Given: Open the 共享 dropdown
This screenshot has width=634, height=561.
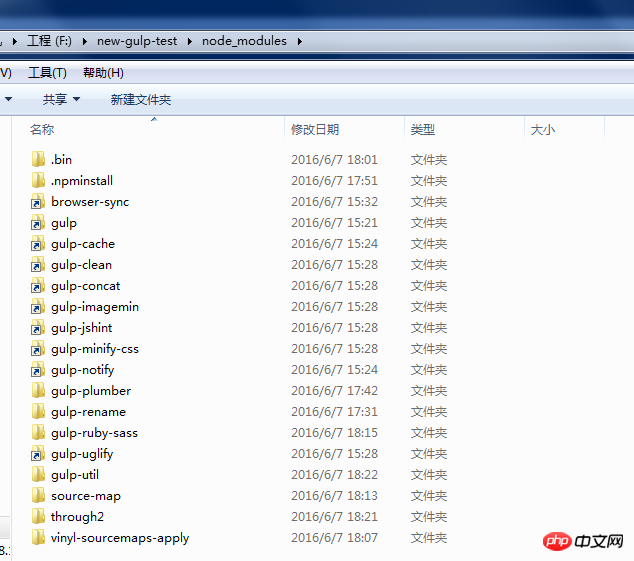Looking at the screenshot, I should (x=61, y=99).
